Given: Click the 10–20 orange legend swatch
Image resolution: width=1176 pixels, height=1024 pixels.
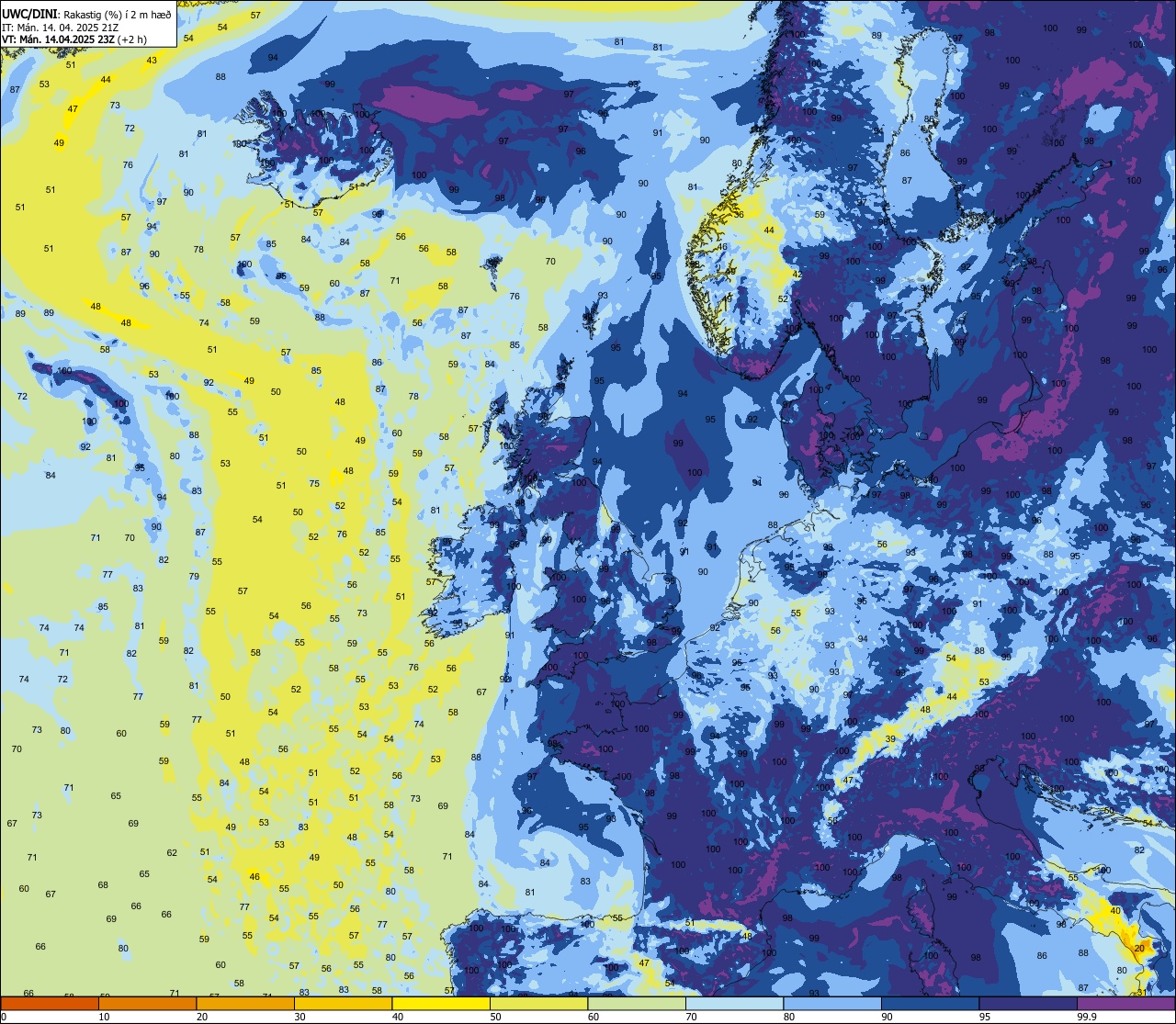Looking at the screenshot, I should (147, 1004).
